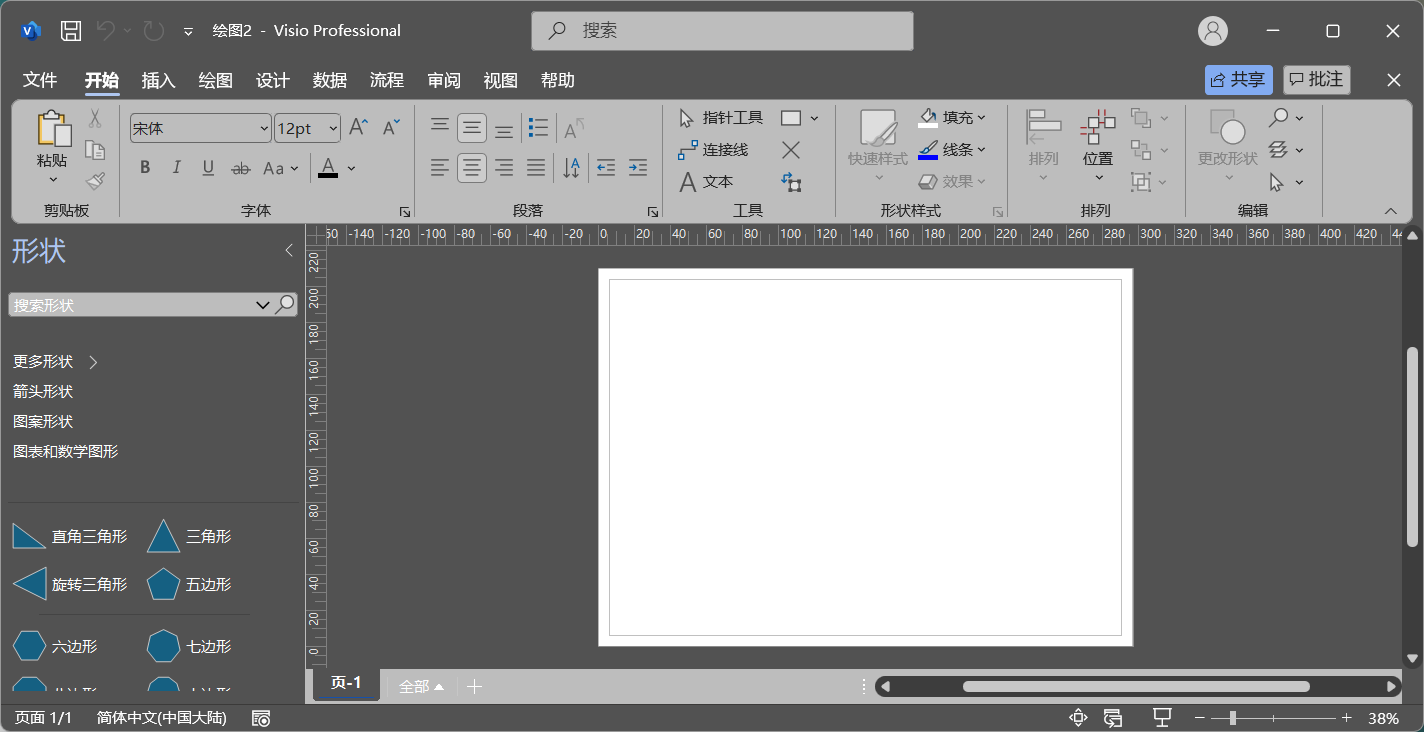Add a new page with the plus button
The width and height of the screenshot is (1424, 732).
[x=475, y=686]
